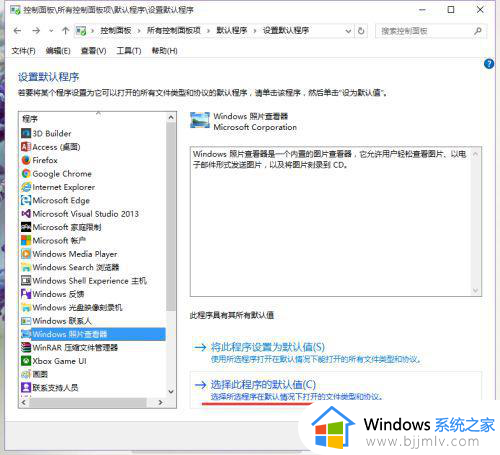
Task: Navigate to 控制面板 breadcrumb
Action: [x=116, y=31]
